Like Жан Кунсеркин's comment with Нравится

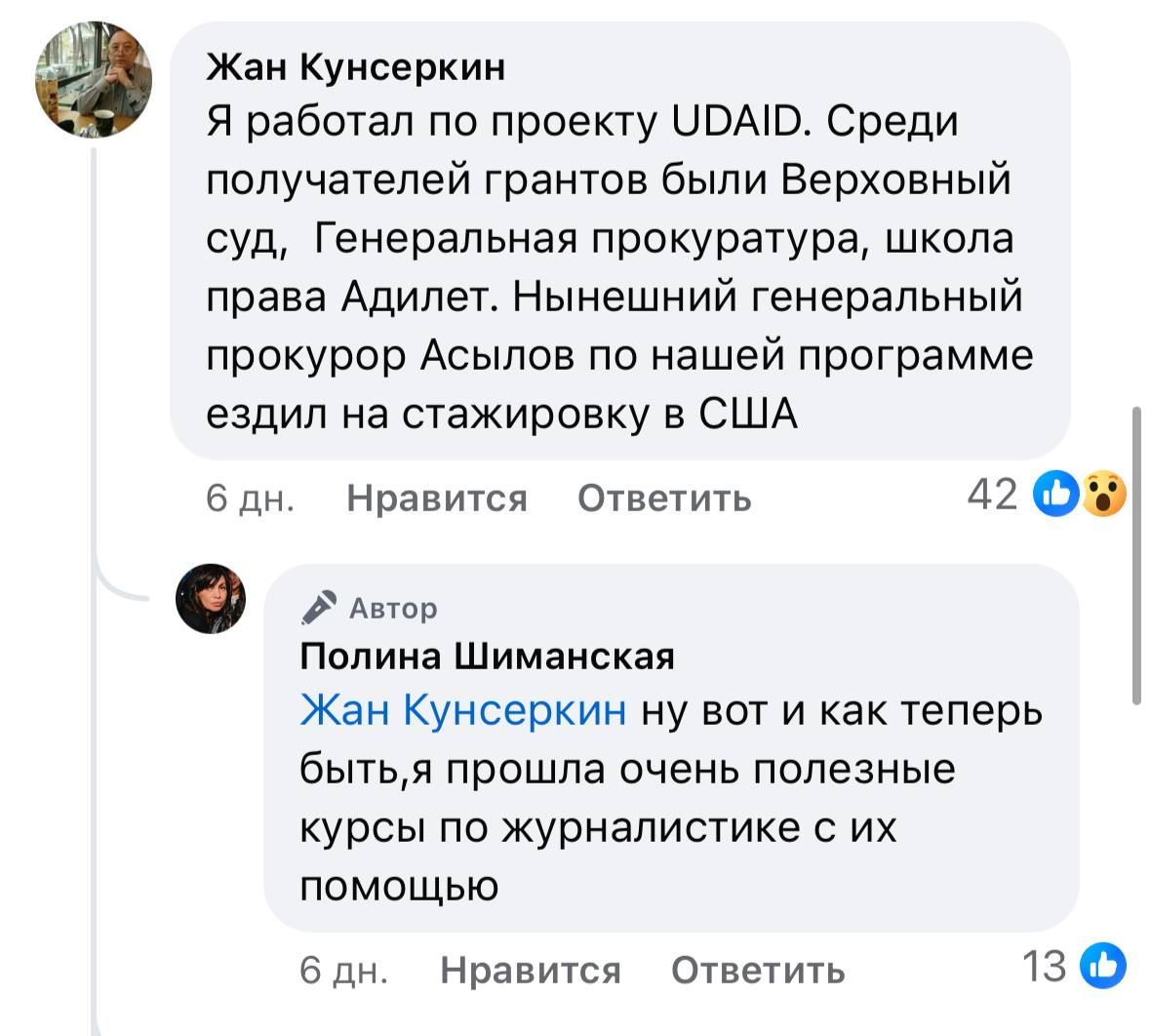tap(437, 498)
